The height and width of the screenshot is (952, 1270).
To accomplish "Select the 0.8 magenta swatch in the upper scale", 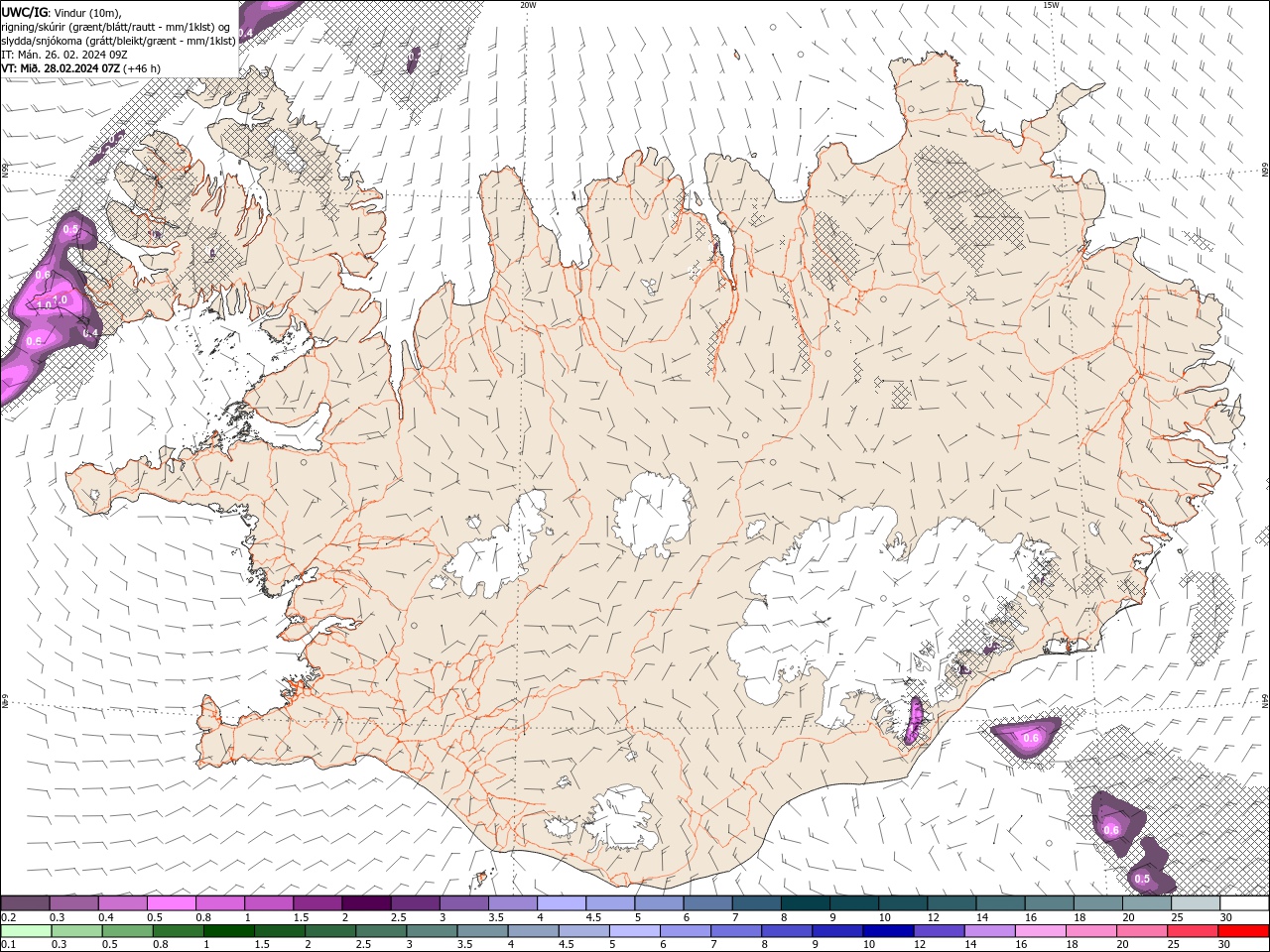I will tap(219, 903).
